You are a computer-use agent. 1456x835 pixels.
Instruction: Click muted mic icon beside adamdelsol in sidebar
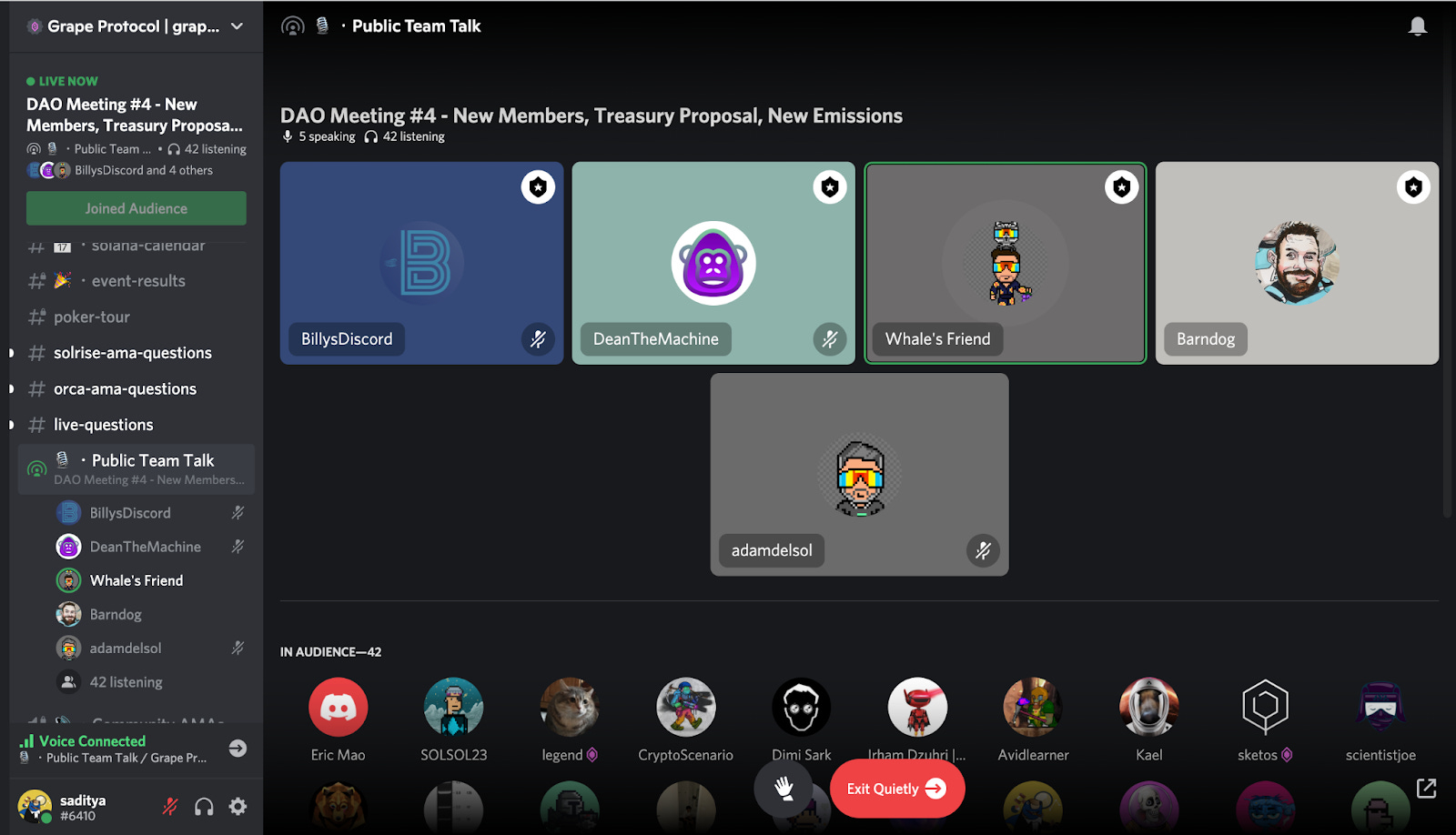238,648
